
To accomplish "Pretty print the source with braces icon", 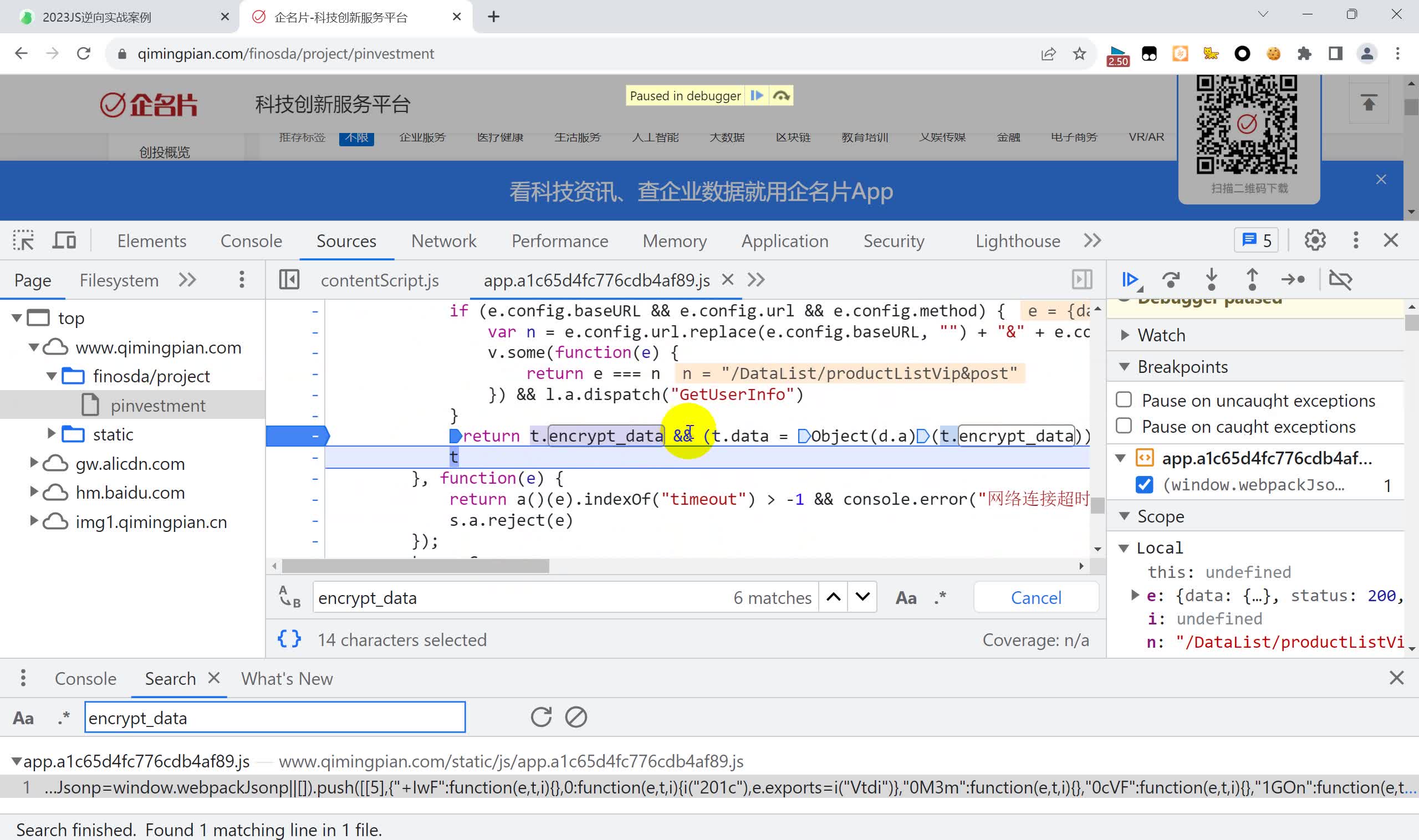I will pos(289,639).
